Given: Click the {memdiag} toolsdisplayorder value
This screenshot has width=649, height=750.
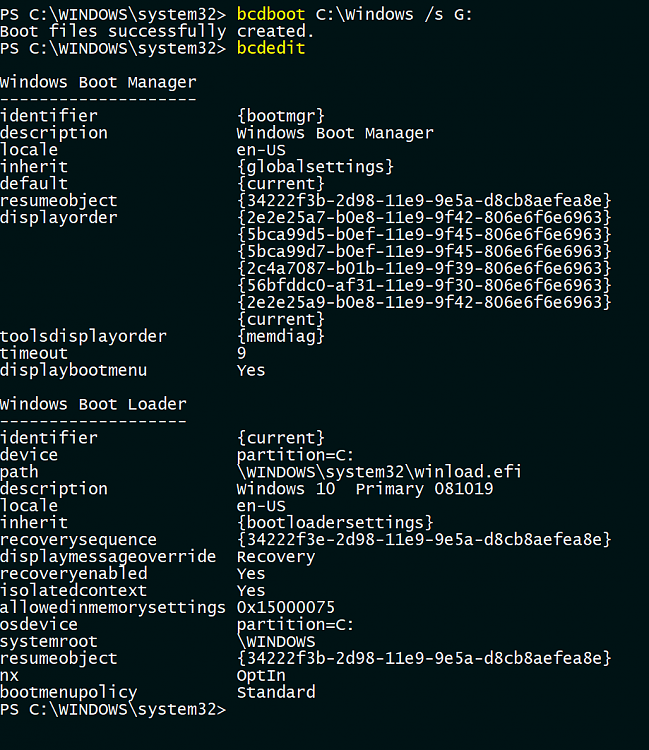Looking at the screenshot, I should (281, 336).
